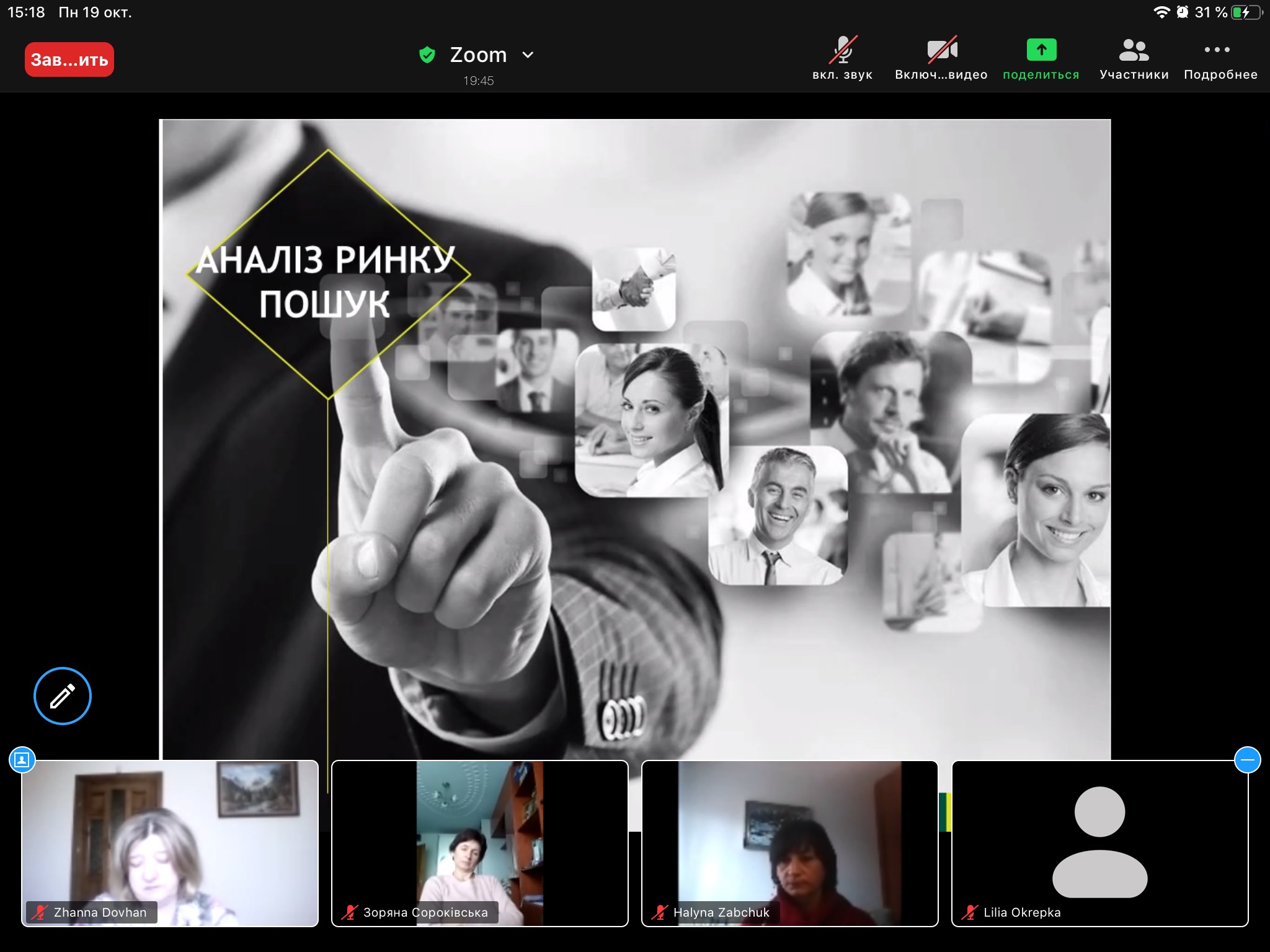This screenshot has width=1270, height=952.
Task: Tap the Lilia Okrepka name label
Action: [1022, 912]
